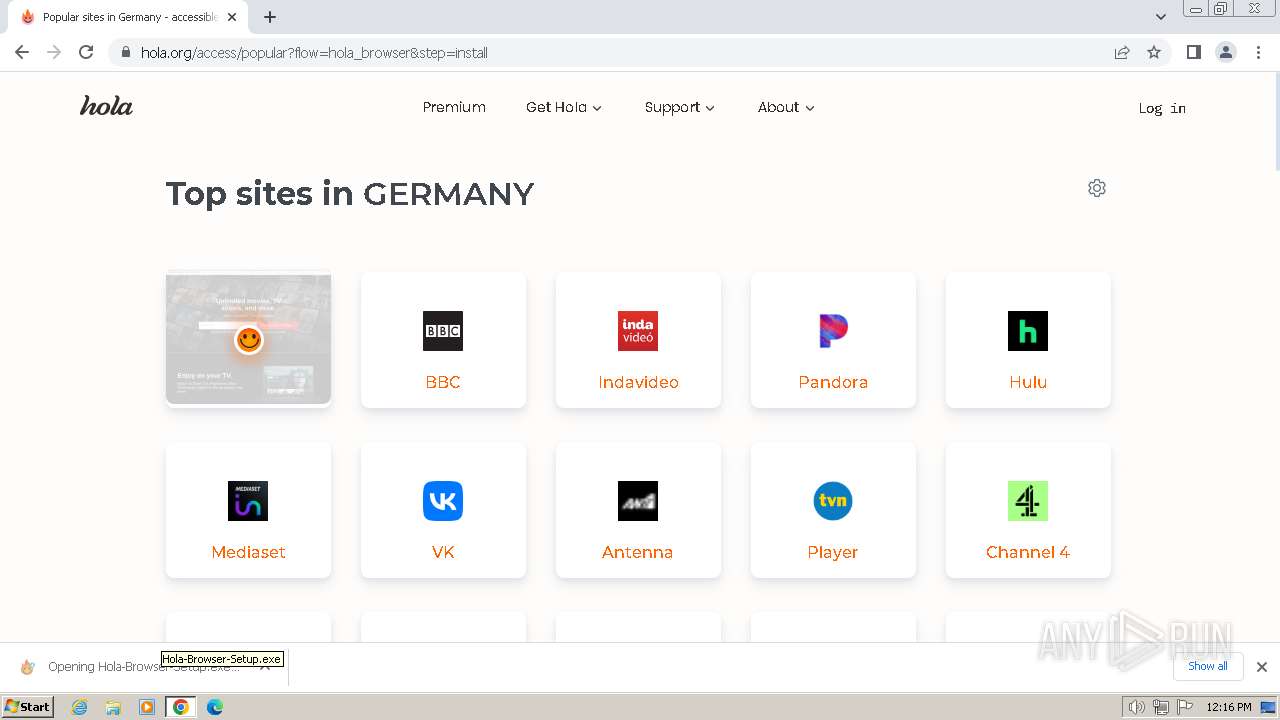Viewport: 1280px width, 720px height.
Task: Expand the Get Hola menu
Action: click(x=564, y=107)
